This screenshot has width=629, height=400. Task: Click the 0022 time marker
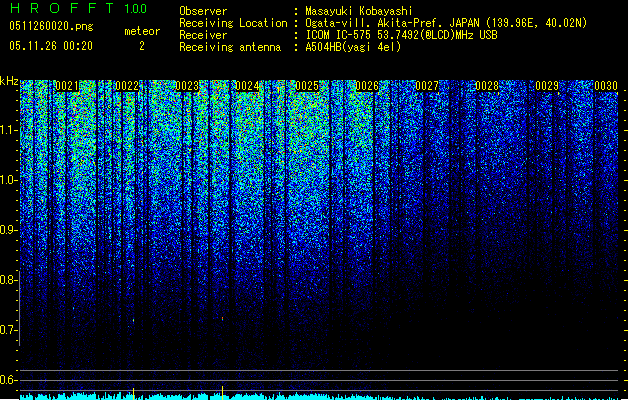click(x=127, y=86)
